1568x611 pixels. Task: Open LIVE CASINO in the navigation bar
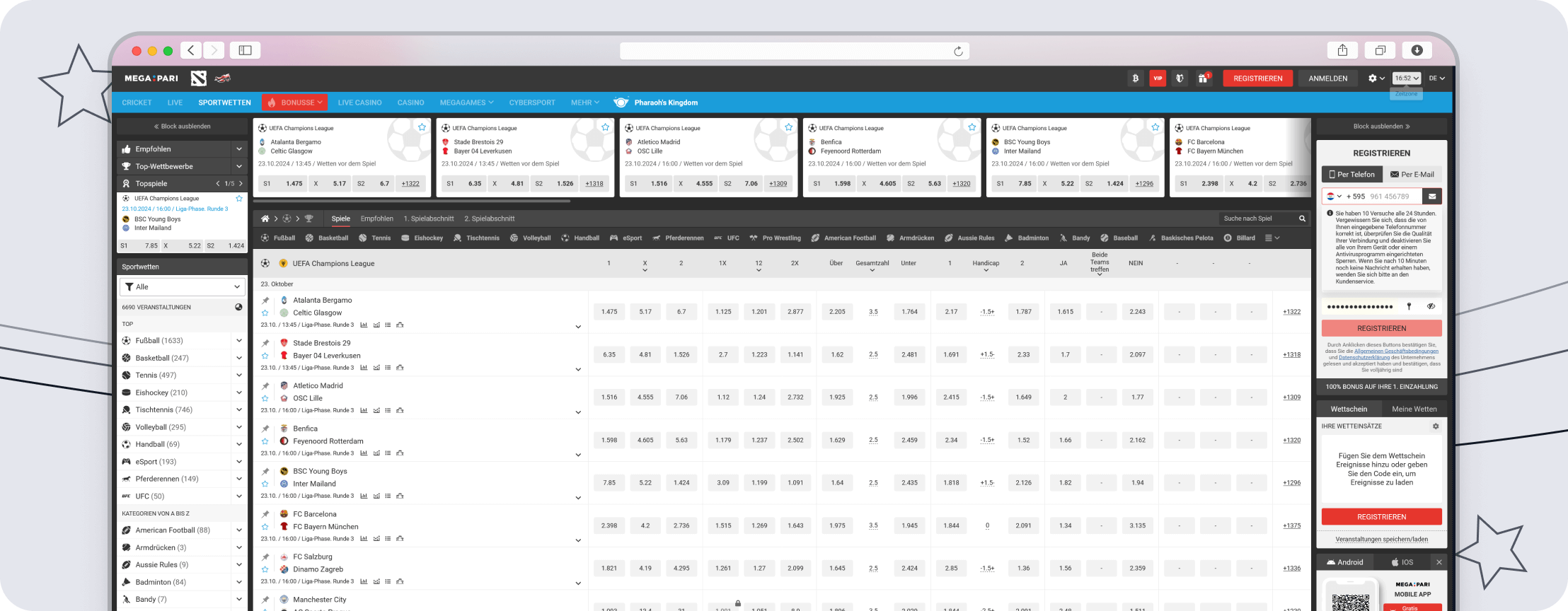point(359,103)
